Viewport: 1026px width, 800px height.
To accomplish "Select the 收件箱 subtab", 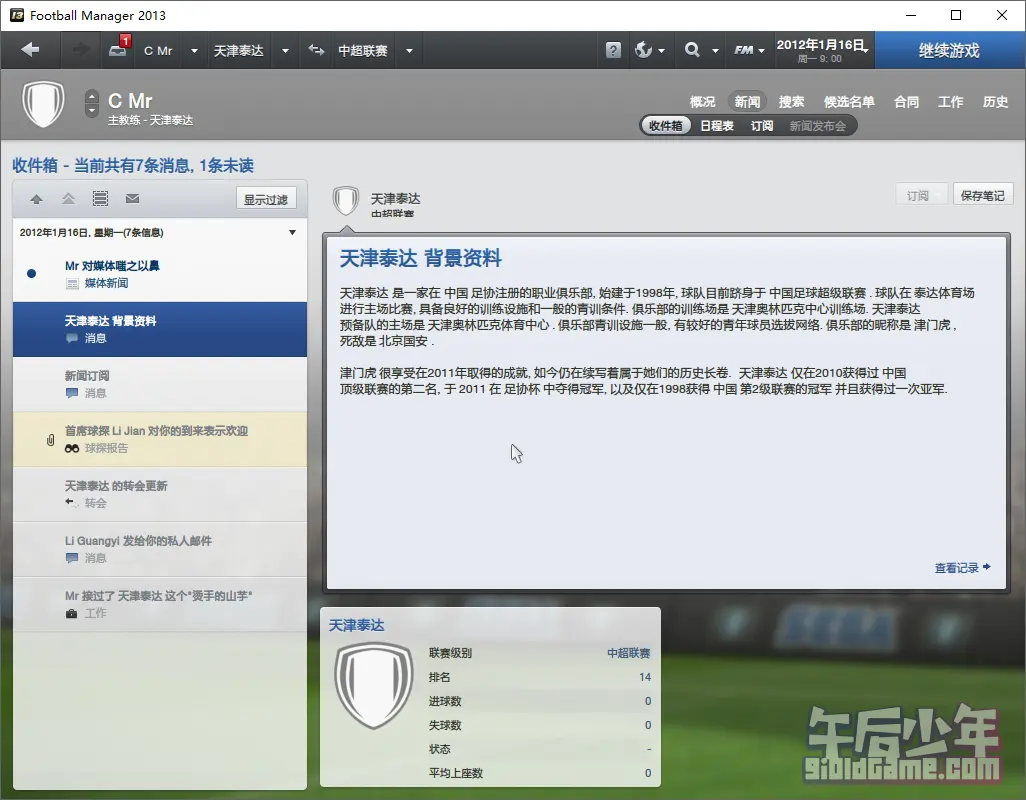I will (x=665, y=126).
